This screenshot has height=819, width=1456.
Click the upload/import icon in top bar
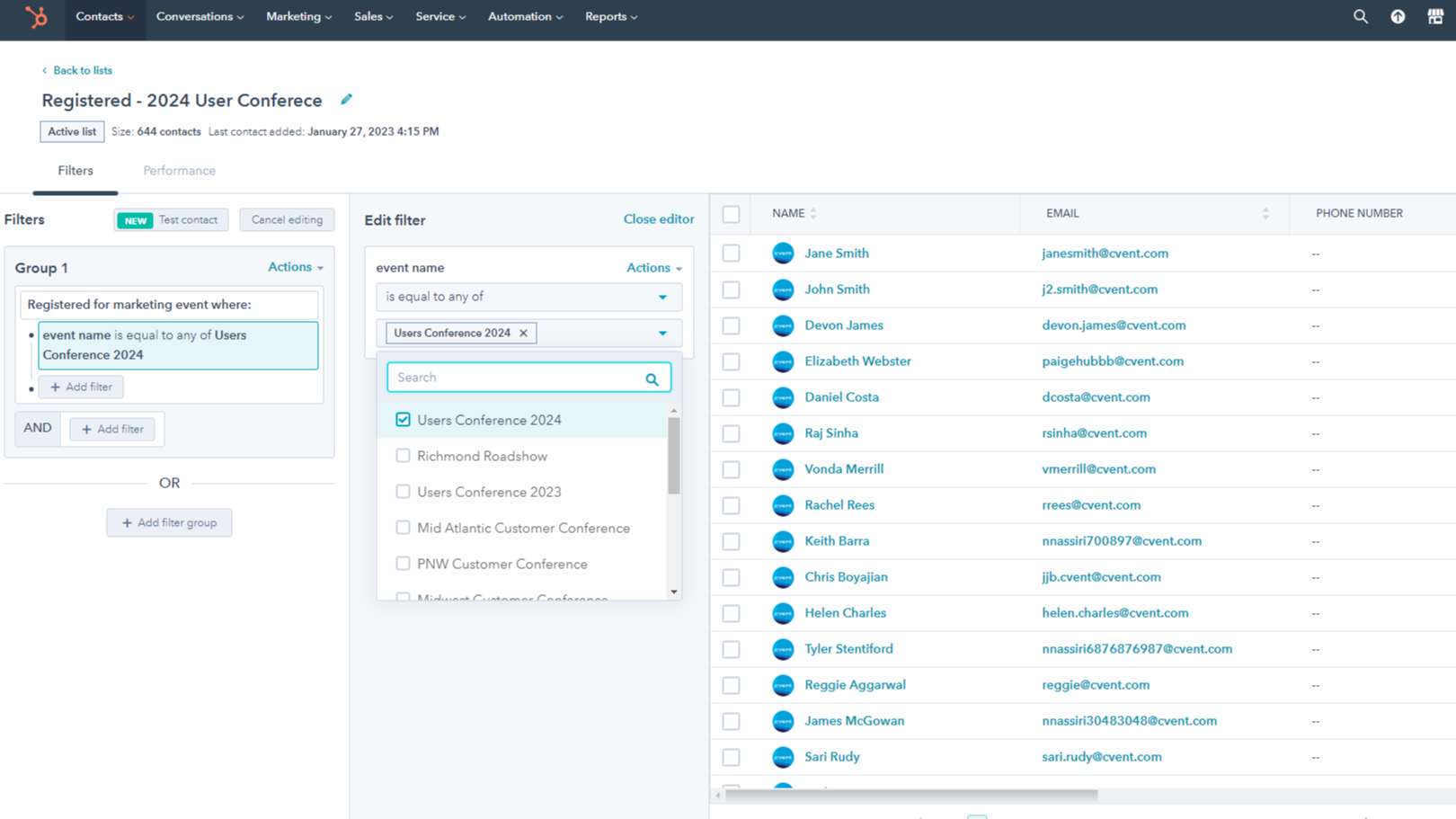tap(1398, 16)
